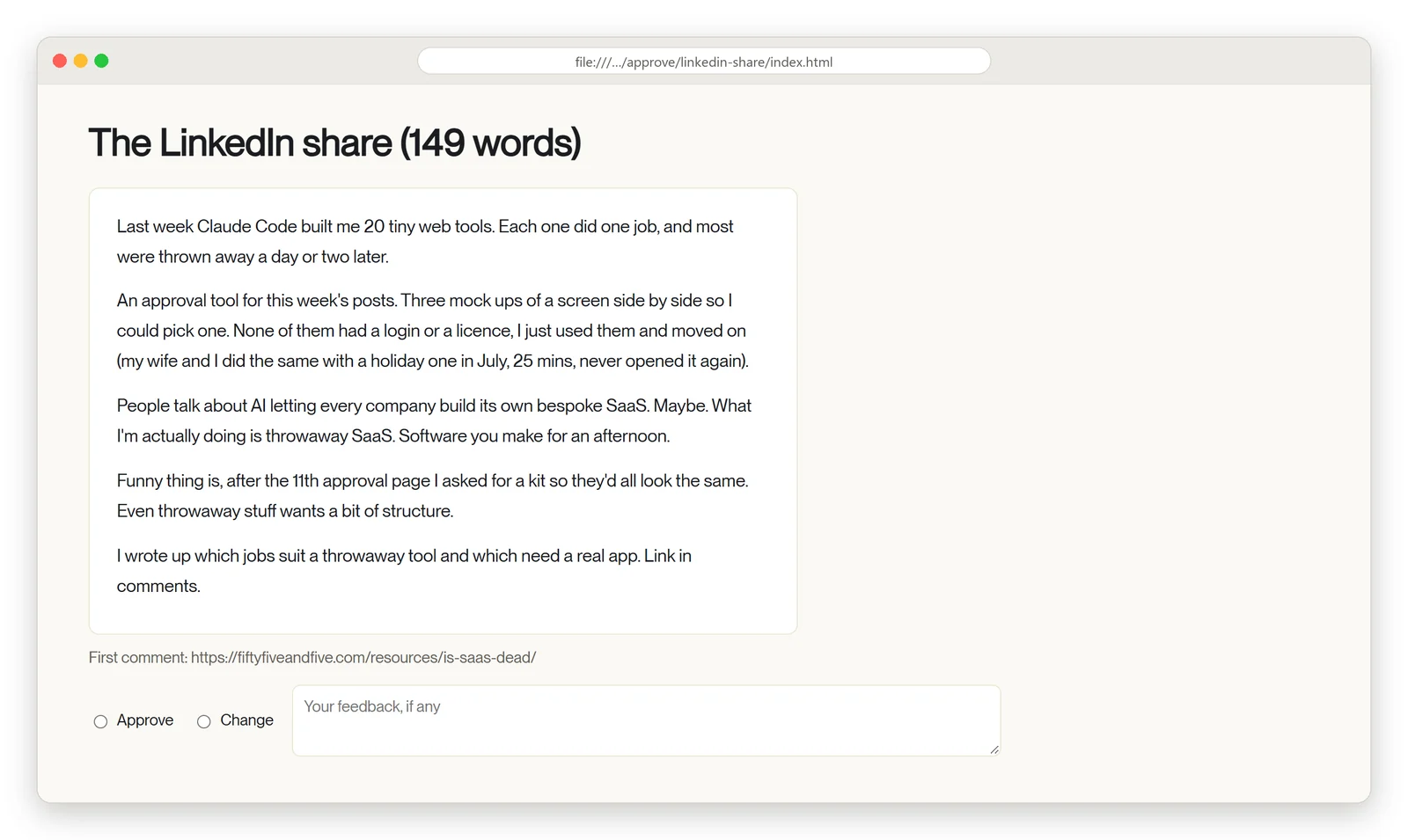The image size is (1408, 840).
Task: Click the paragraph starting 'Last week Claude Code'
Action: (425, 241)
